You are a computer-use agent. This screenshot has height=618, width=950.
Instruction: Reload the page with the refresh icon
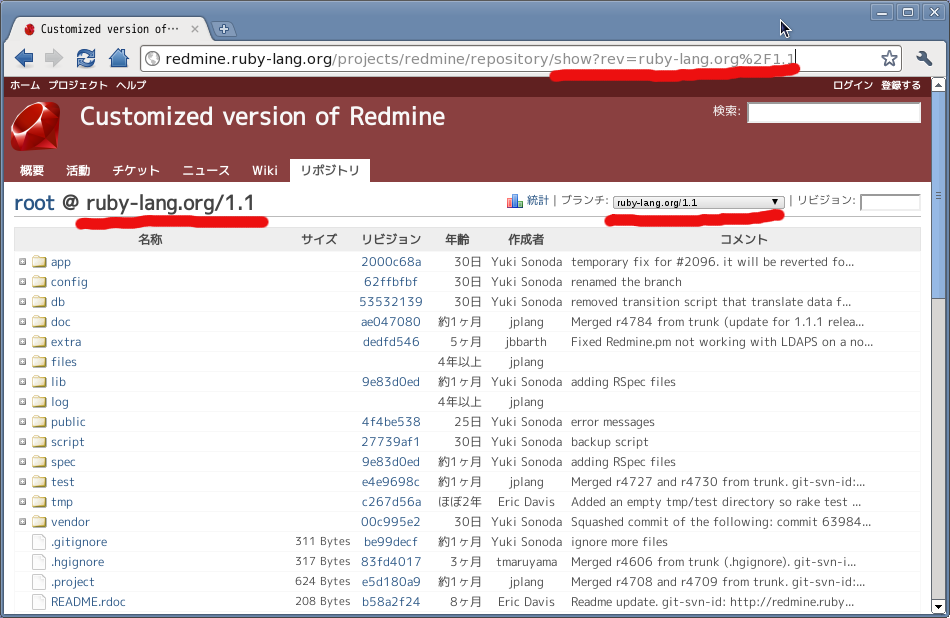point(86,58)
